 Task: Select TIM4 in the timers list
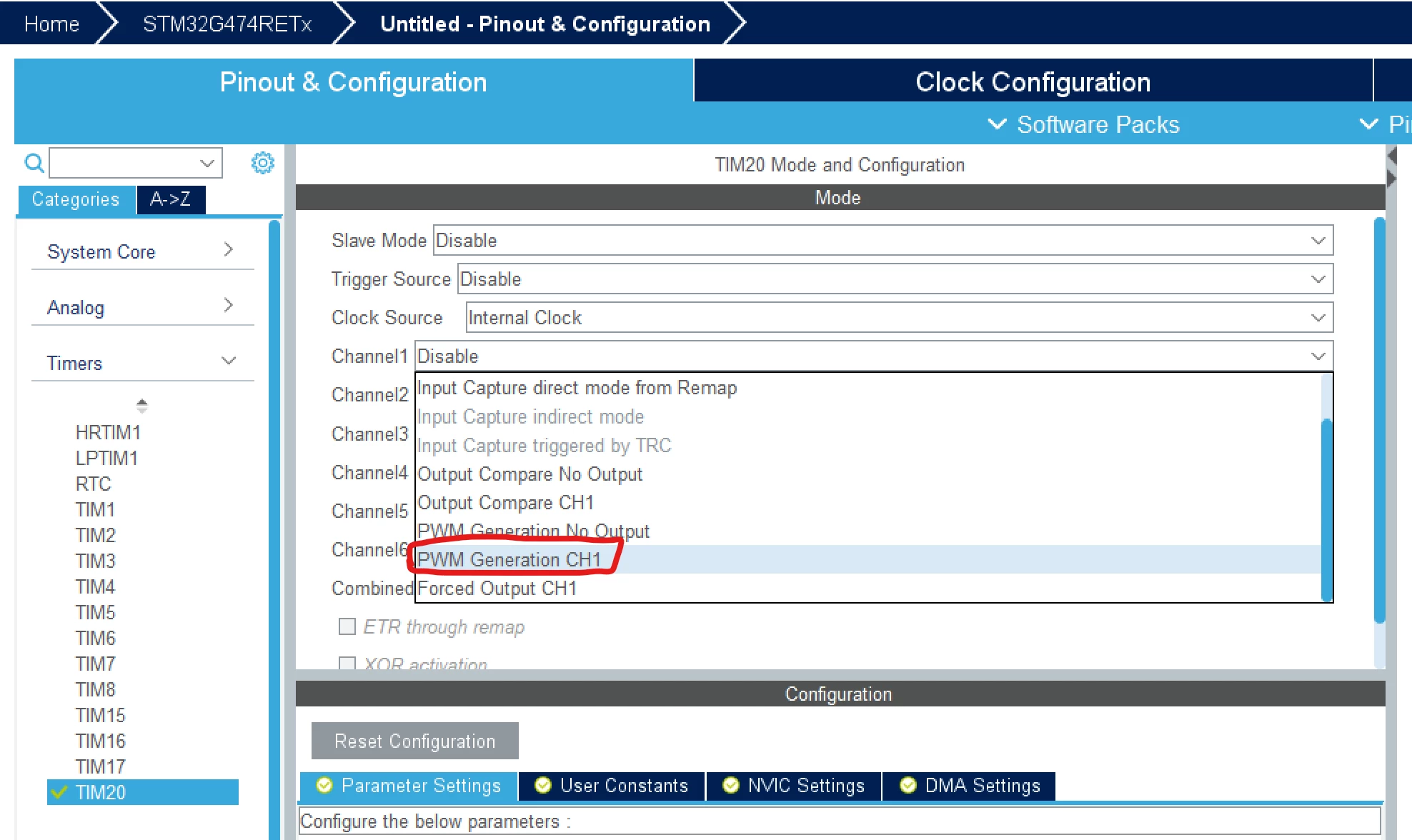click(95, 586)
